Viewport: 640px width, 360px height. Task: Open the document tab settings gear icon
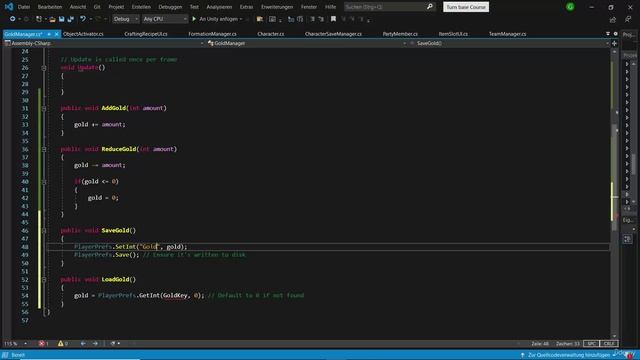[x=616, y=34]
